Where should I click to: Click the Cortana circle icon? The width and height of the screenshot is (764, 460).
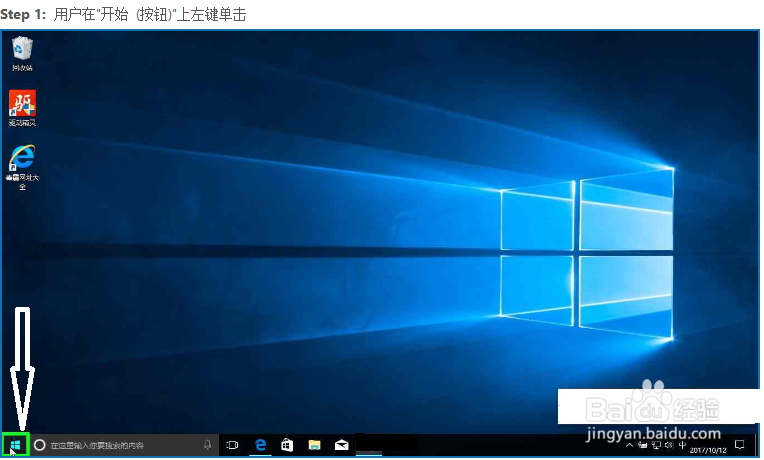click(x=40, y=445)
